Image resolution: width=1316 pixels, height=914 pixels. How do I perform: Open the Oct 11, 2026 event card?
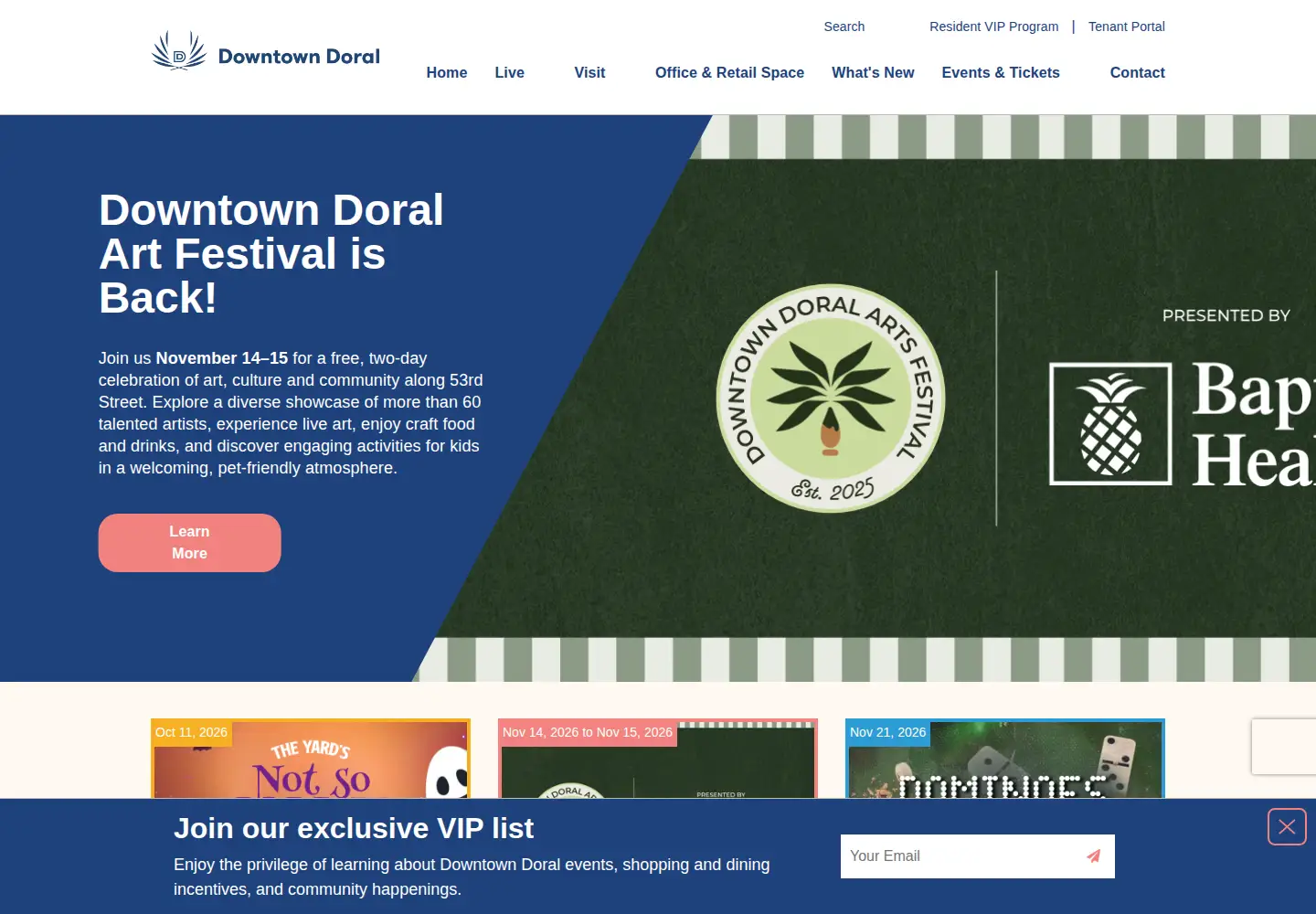click(x=311, y=759)
